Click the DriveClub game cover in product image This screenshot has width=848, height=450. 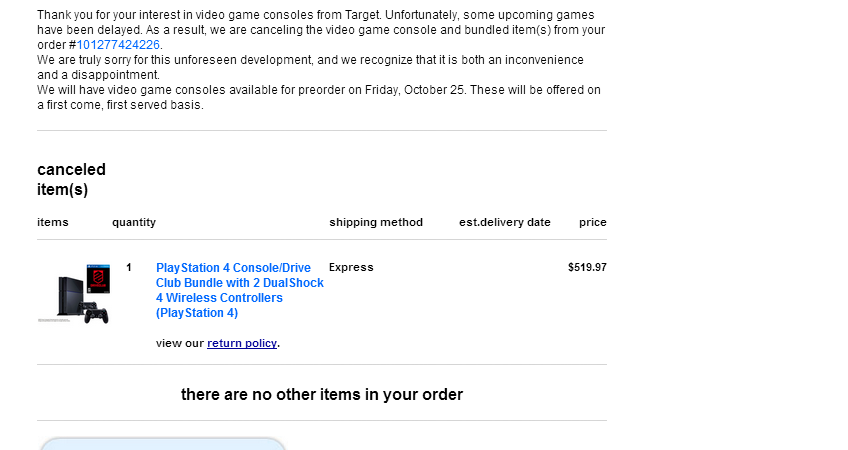98,279
